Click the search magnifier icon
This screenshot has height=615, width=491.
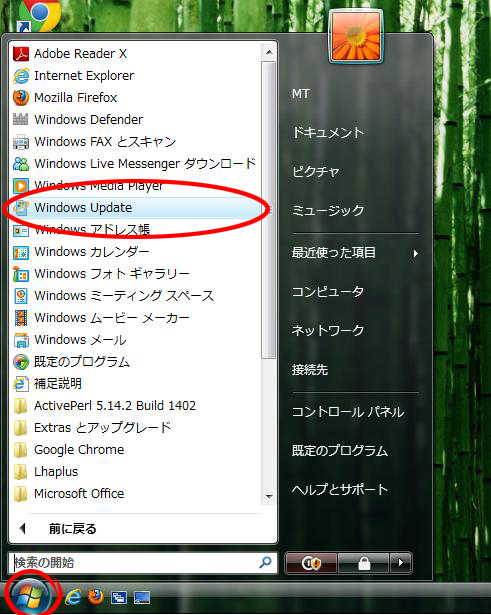(x=266, y=563)
